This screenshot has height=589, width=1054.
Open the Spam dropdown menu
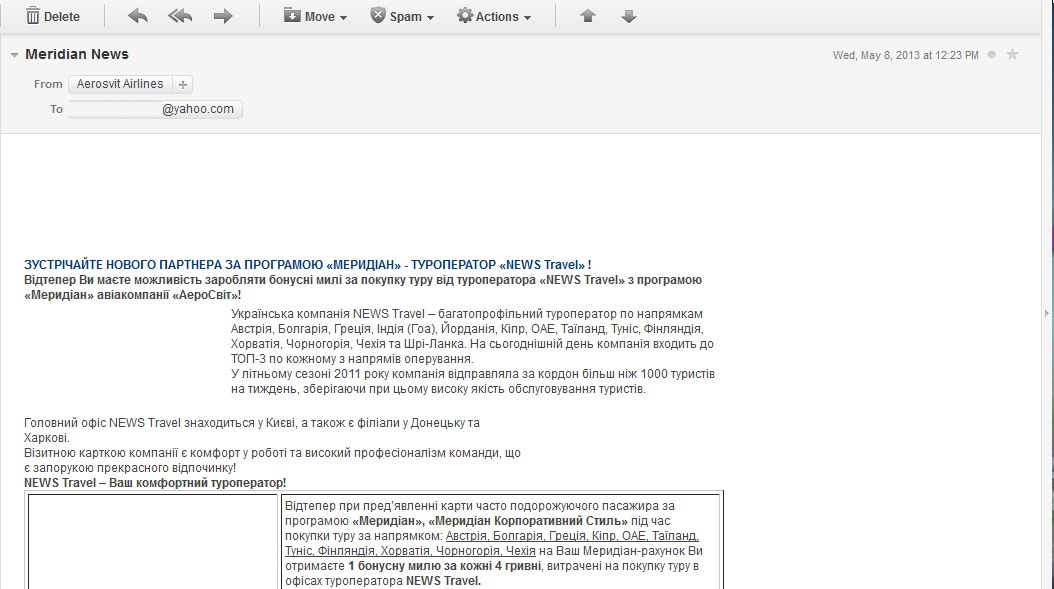402,16
